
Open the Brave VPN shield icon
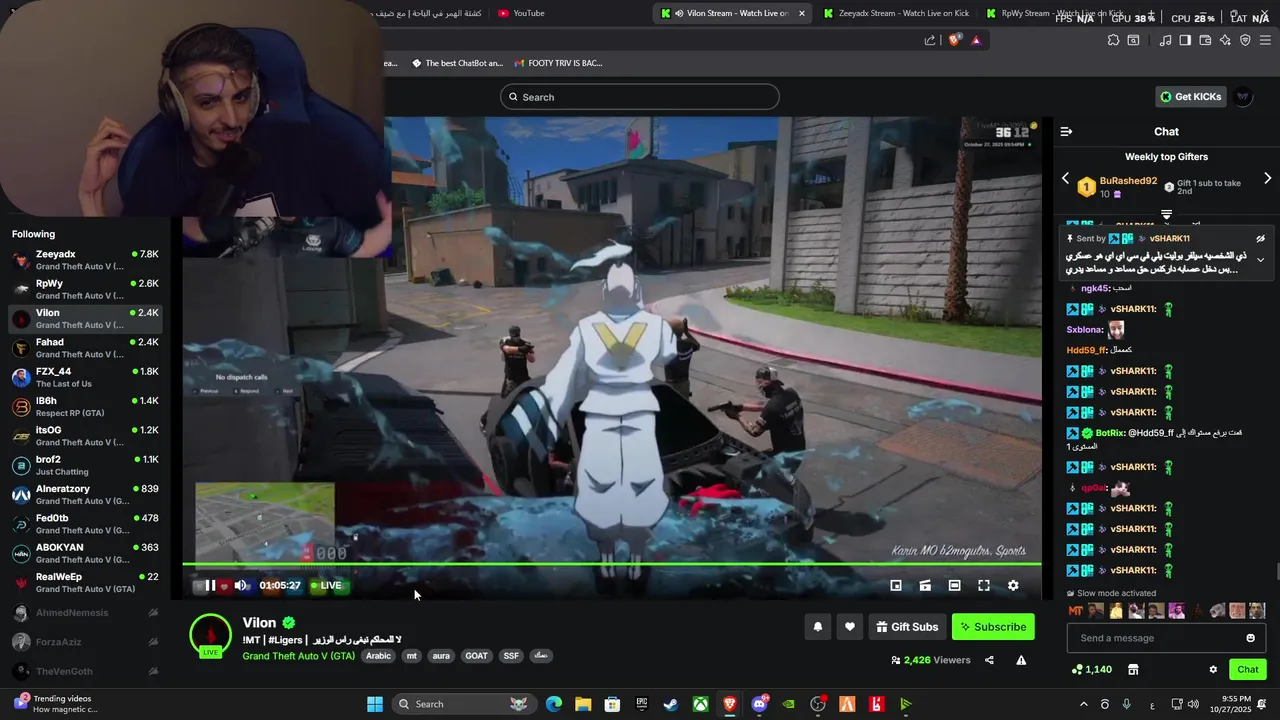(x=1245, y=40)
